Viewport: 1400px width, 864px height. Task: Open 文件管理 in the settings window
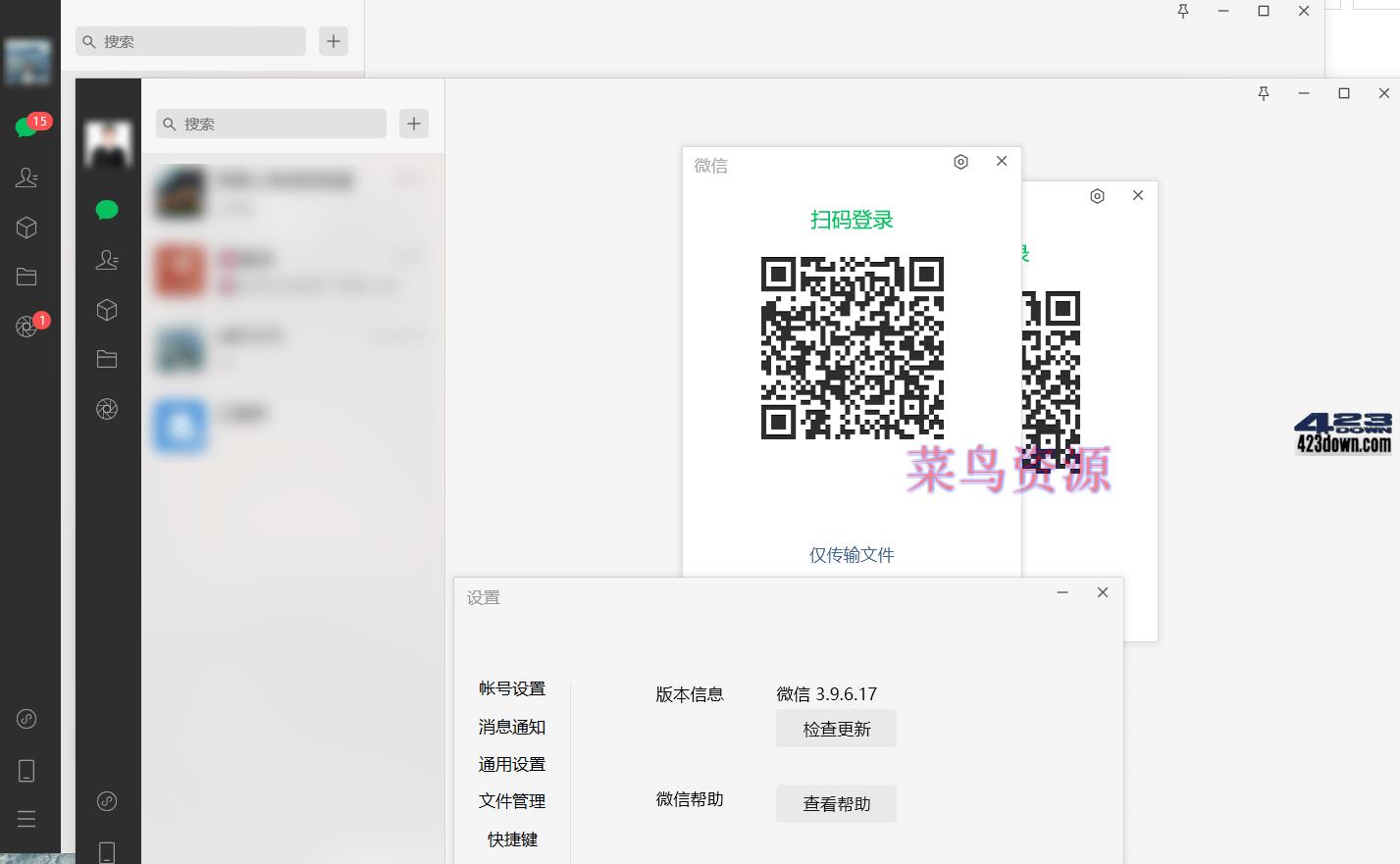pos(511,801)
